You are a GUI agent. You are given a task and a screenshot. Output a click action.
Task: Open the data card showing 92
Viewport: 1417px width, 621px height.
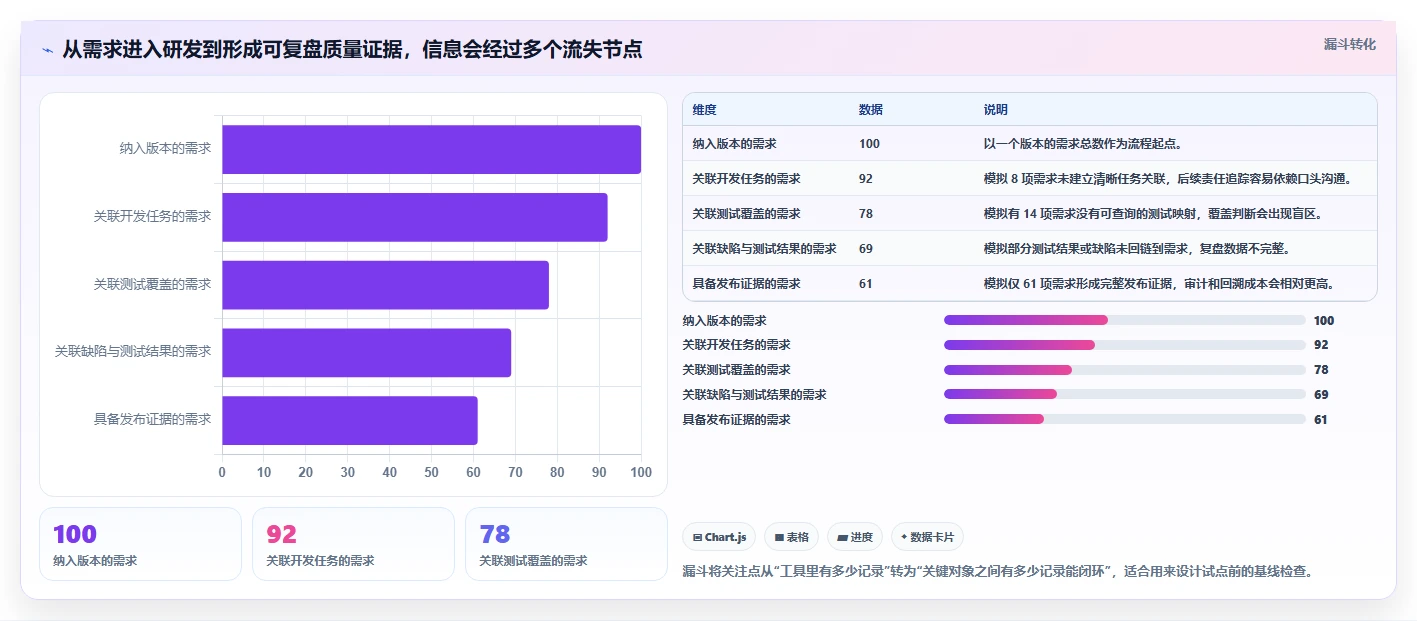click(x=353, y=544)
